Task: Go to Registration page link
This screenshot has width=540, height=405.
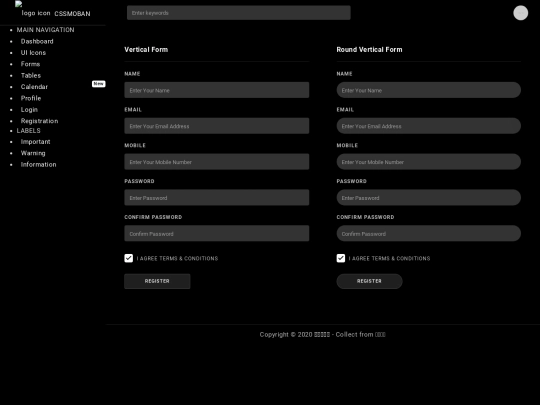Action: (39, 121)
